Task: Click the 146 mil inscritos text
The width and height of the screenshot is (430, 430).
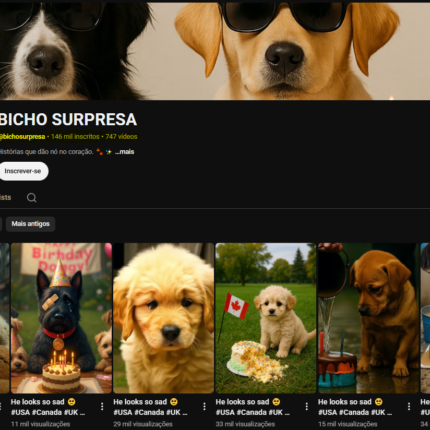Action: pyautogui.click(x=75, y=137)
